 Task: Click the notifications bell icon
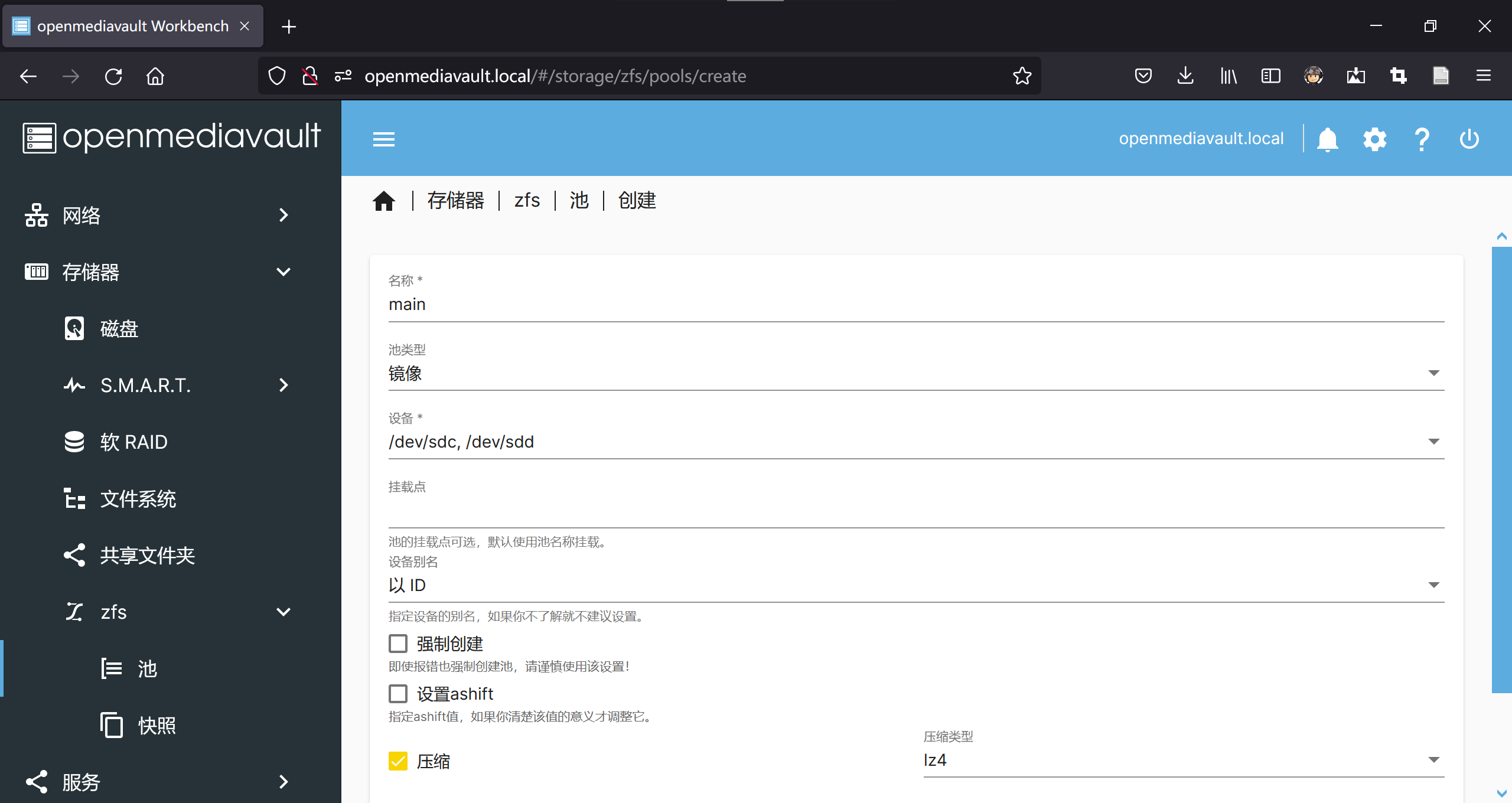(1327, 139)
